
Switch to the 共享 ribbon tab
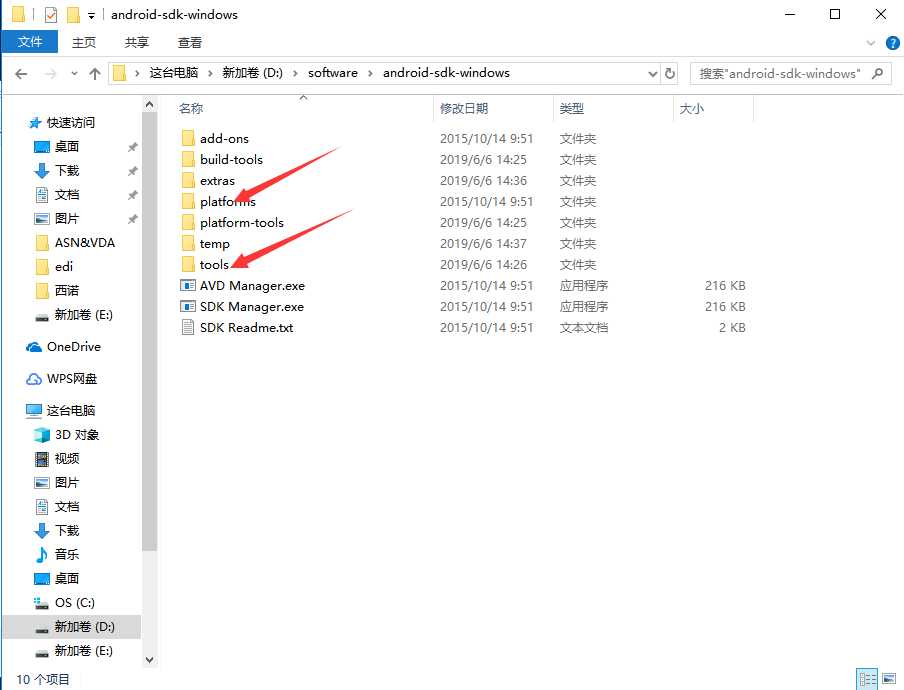137,42
